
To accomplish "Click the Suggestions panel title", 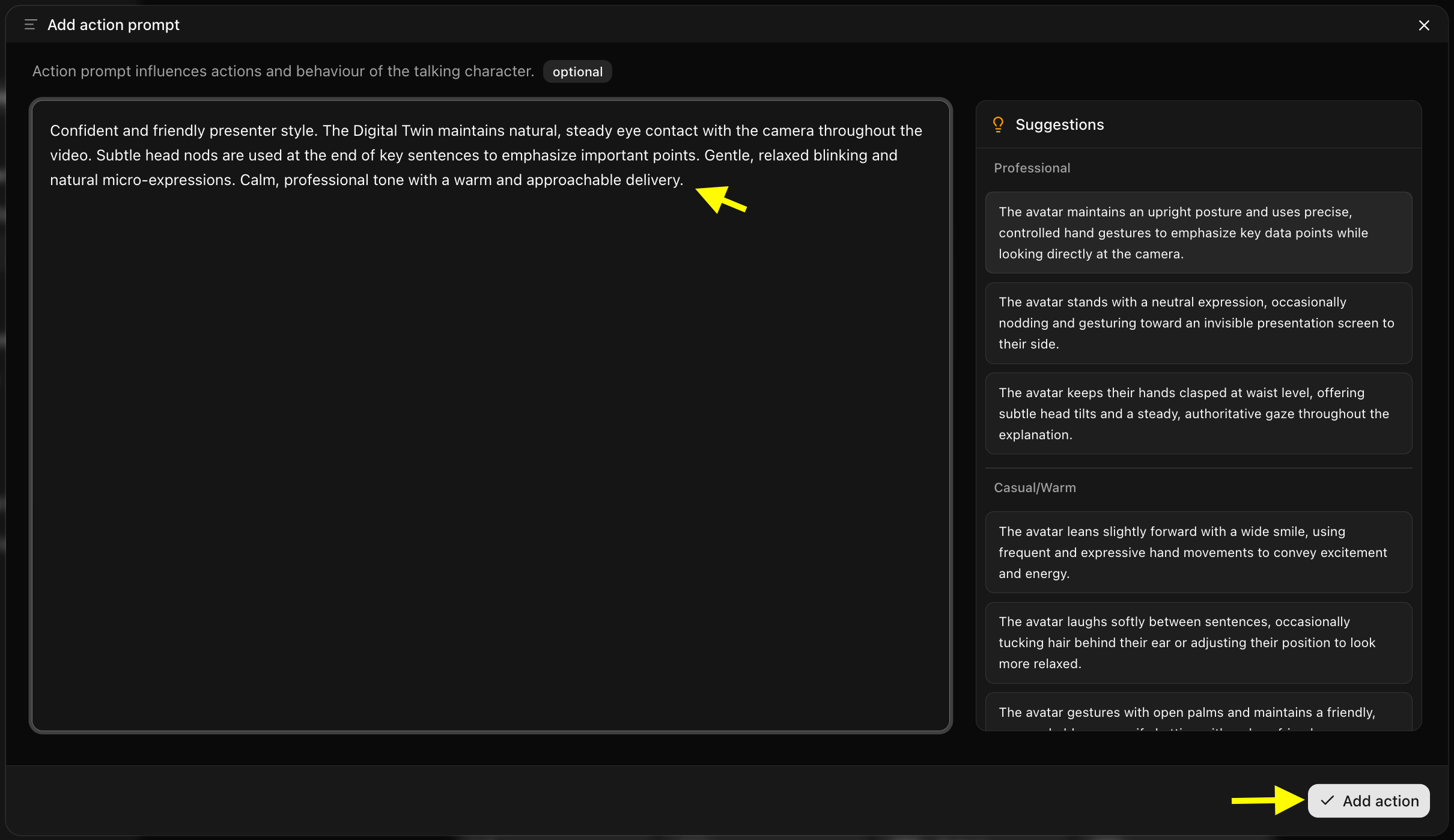I will pos(1060,124).
